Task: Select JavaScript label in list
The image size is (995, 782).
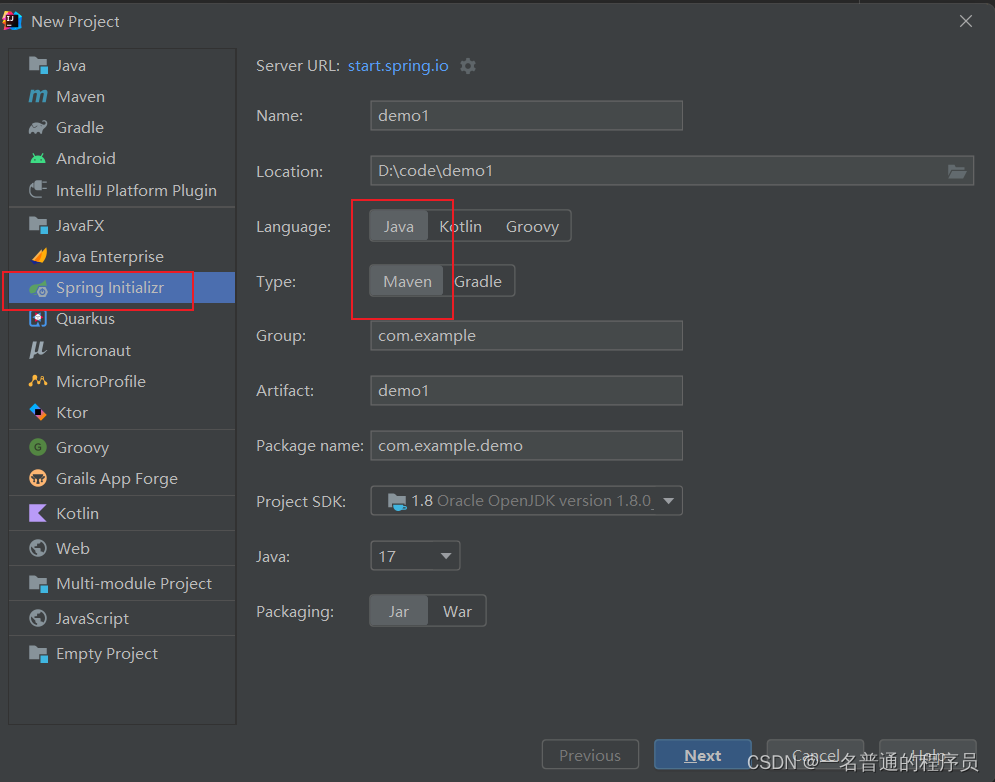Action: point(92,618)
